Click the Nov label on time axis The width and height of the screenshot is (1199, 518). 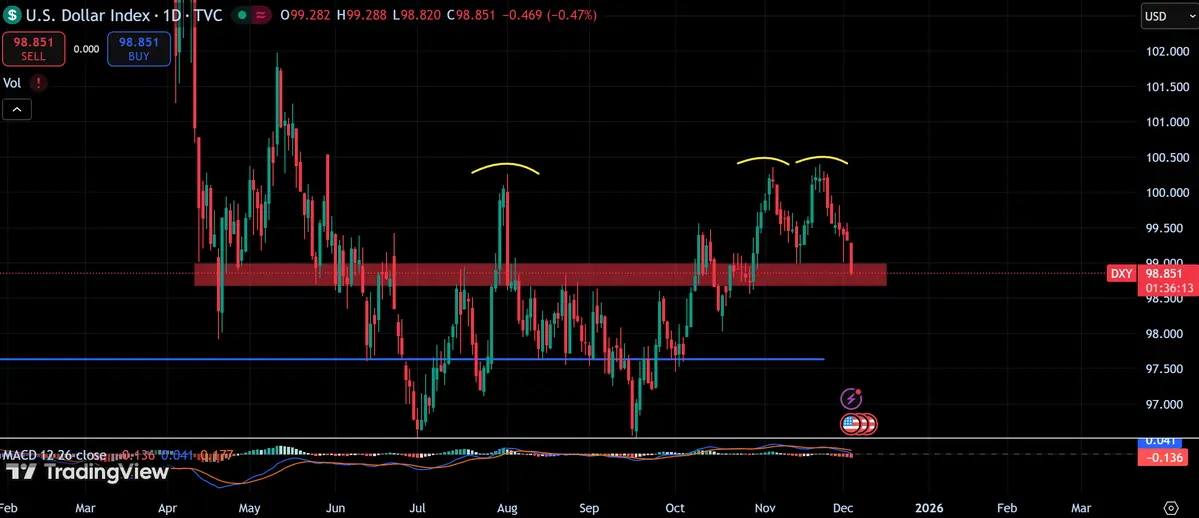[x=764, y=507]
